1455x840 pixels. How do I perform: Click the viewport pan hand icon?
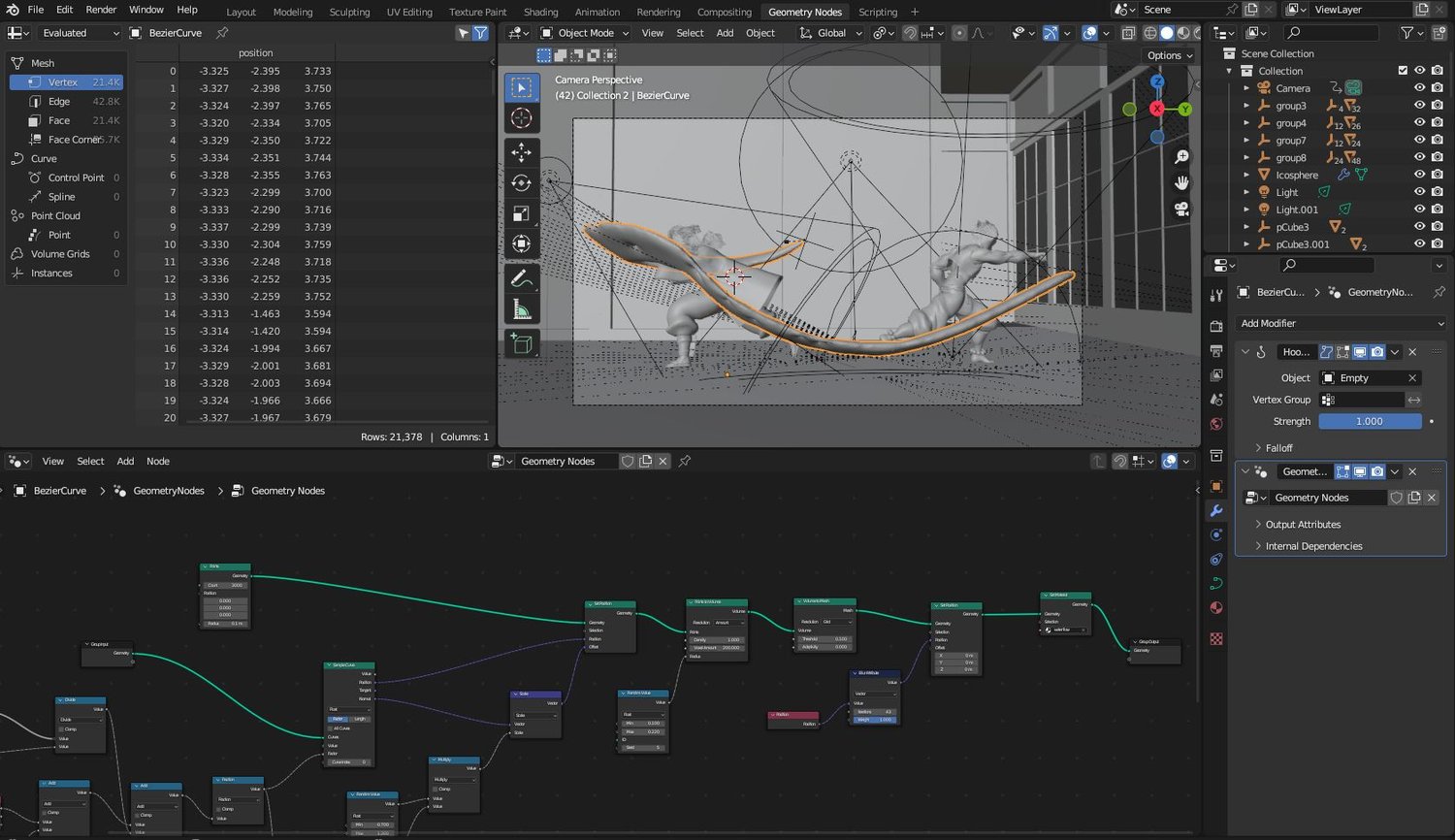(x=1181, y=182)
